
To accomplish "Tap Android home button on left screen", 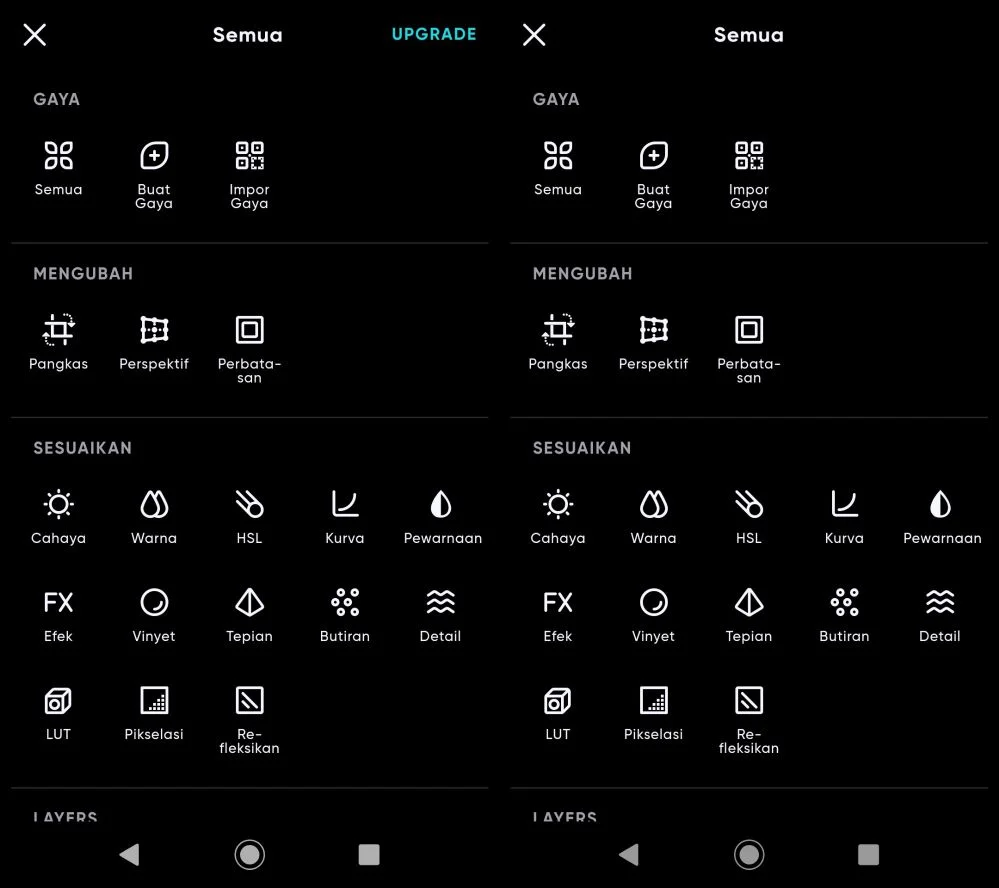I will point(250,854).
